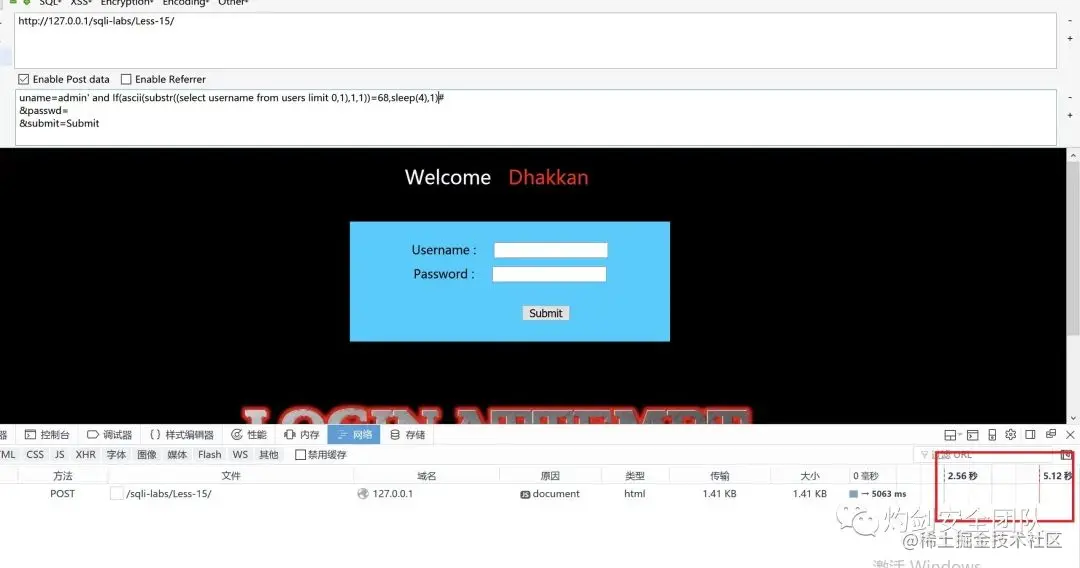Filter requests by CSS

(x=35, y=454)
